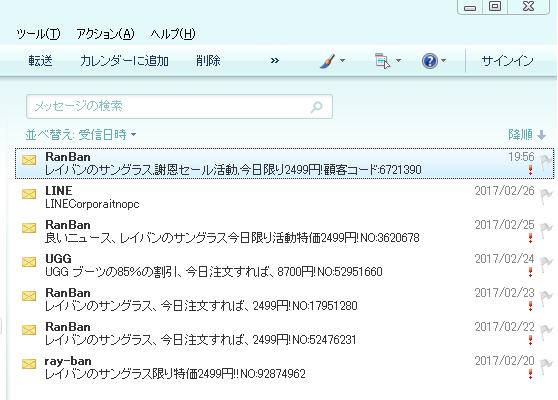The height and width of the screenshot is (400, 558).
Task: Open the ヘルプ(H) menu
Action: 173,34
